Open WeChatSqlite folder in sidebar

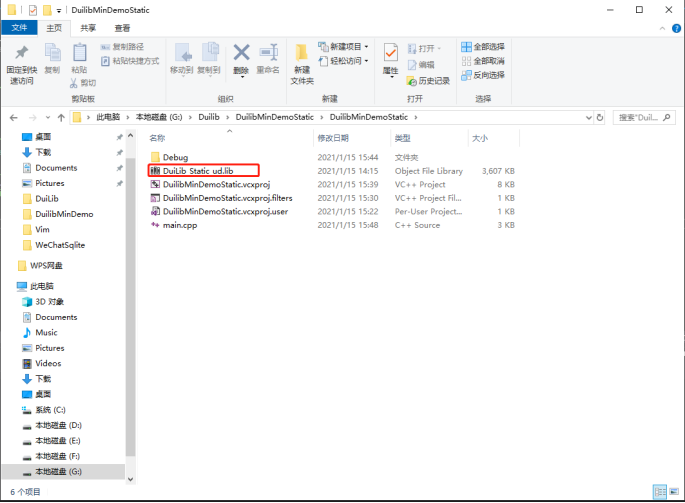coord(60,245)
